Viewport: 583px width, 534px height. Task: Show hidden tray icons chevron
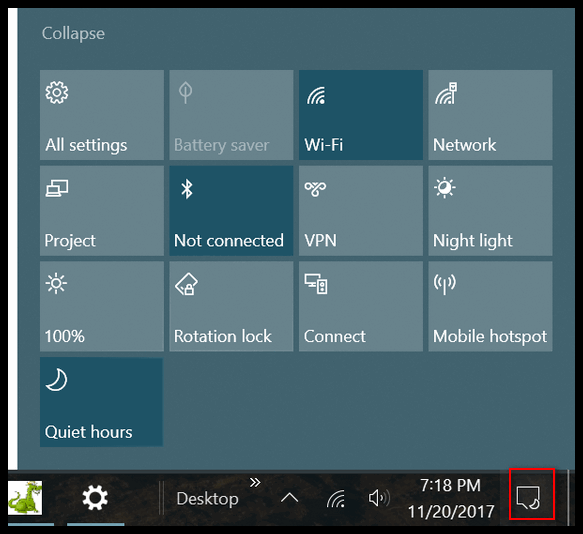pos(290,498)
